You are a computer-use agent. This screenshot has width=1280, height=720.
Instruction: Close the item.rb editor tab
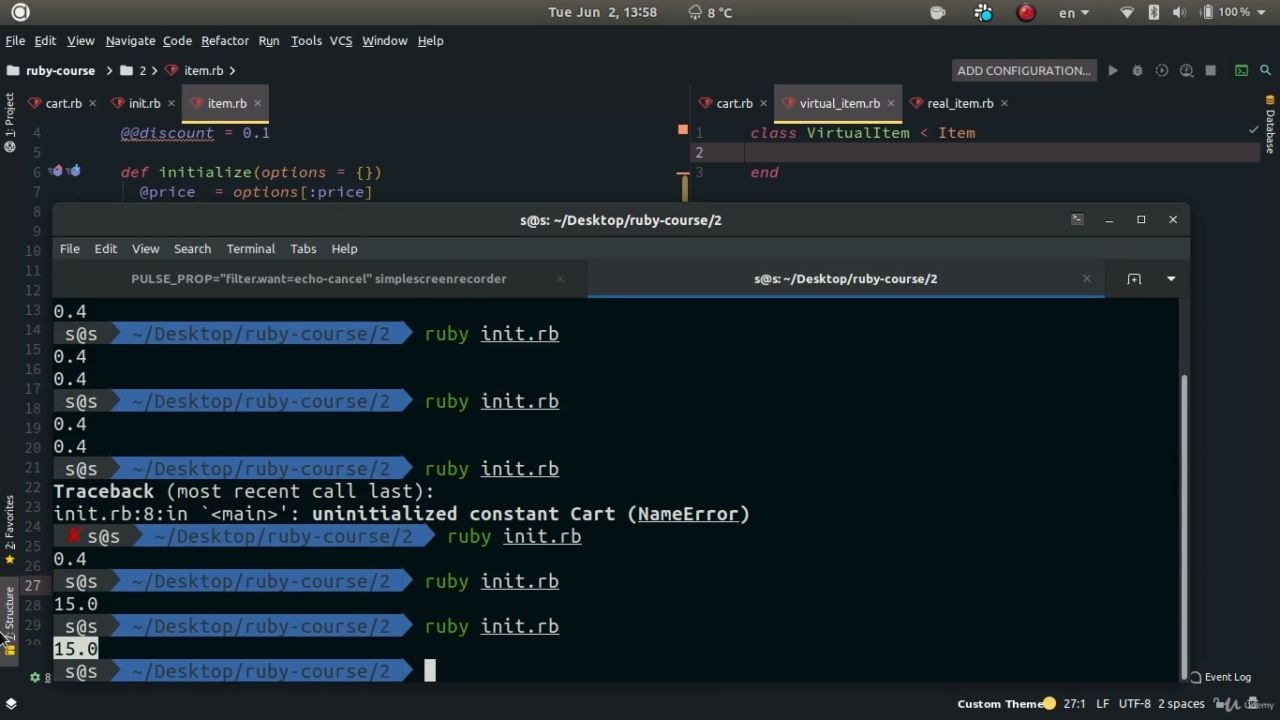click(x=257, y=103)
